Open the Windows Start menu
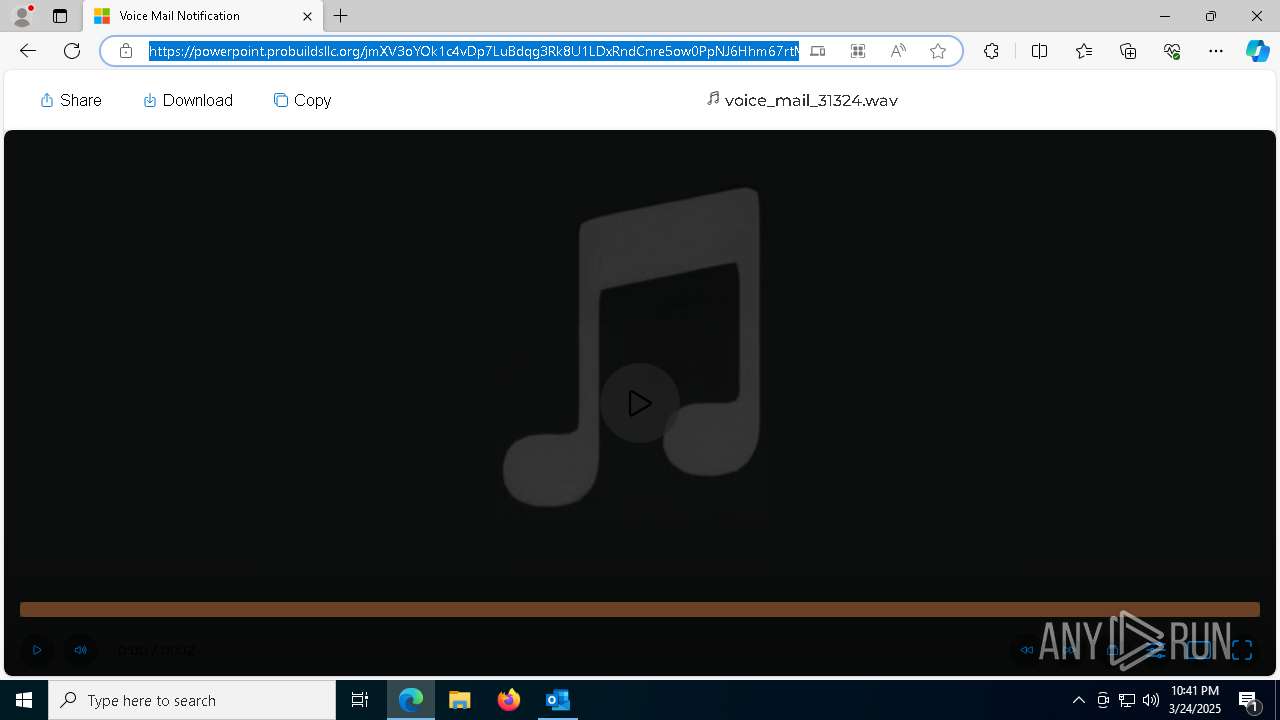 24,700
